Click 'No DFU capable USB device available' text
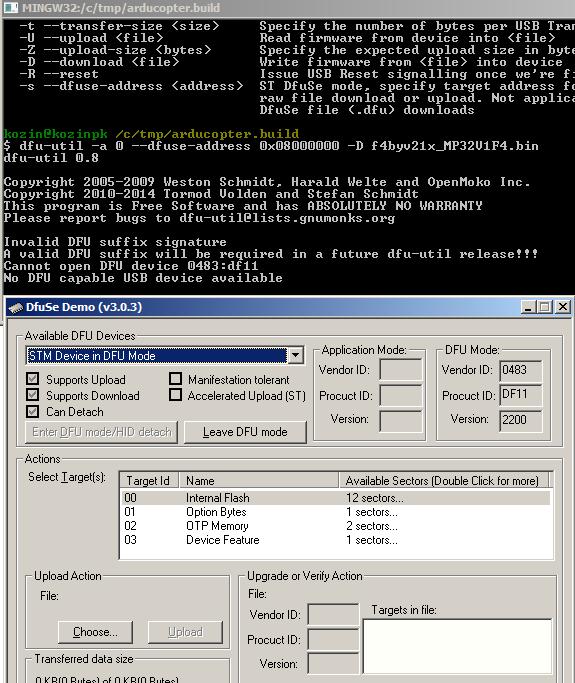The width and height of the screenshot is (575, 683). (x=143, y=278)
